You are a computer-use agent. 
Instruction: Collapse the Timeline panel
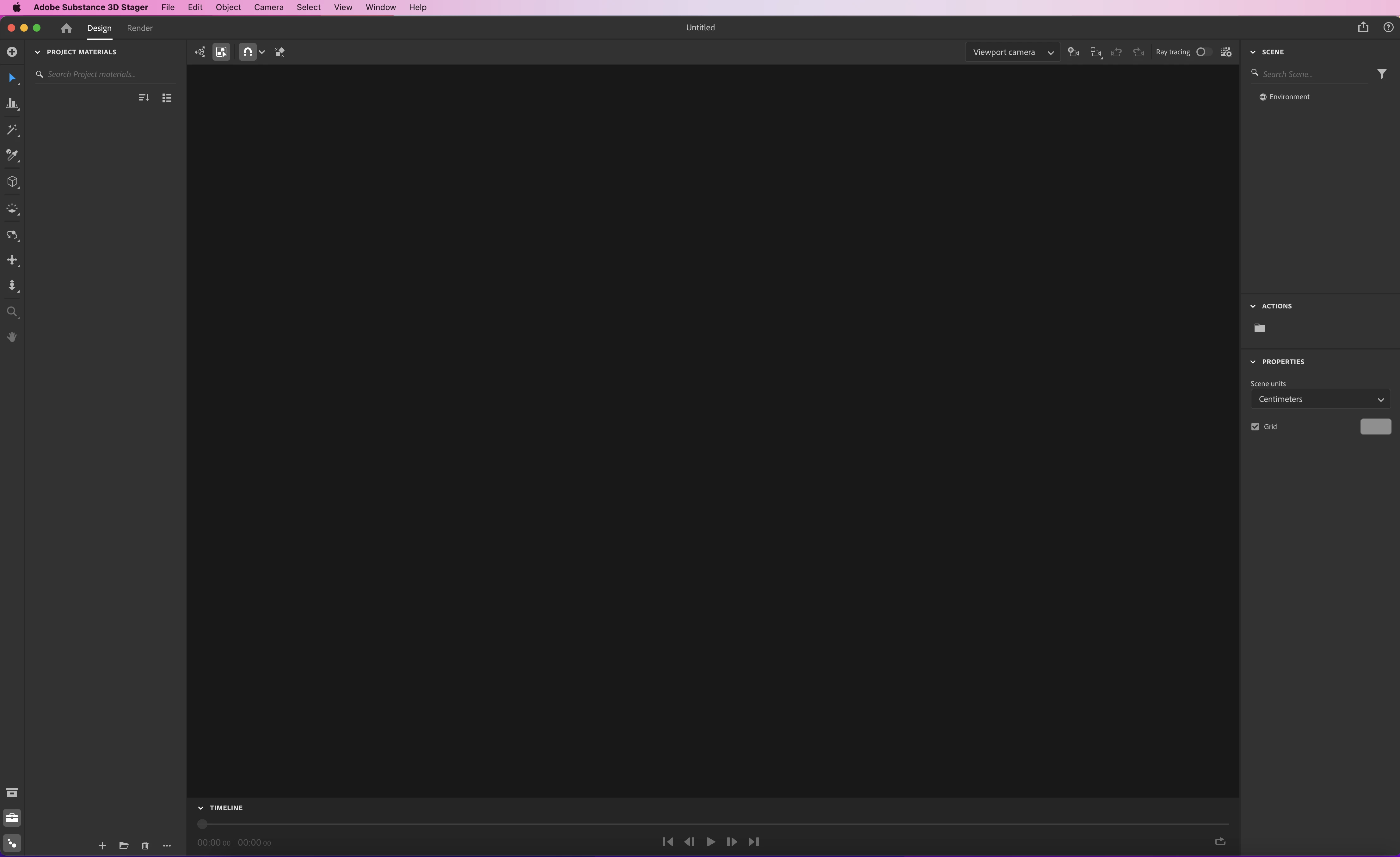(200, 808)
